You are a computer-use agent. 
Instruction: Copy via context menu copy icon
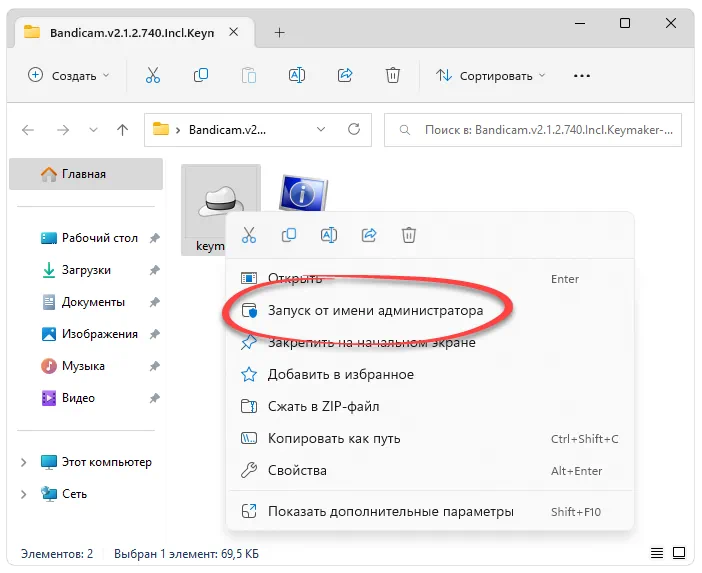289,235
